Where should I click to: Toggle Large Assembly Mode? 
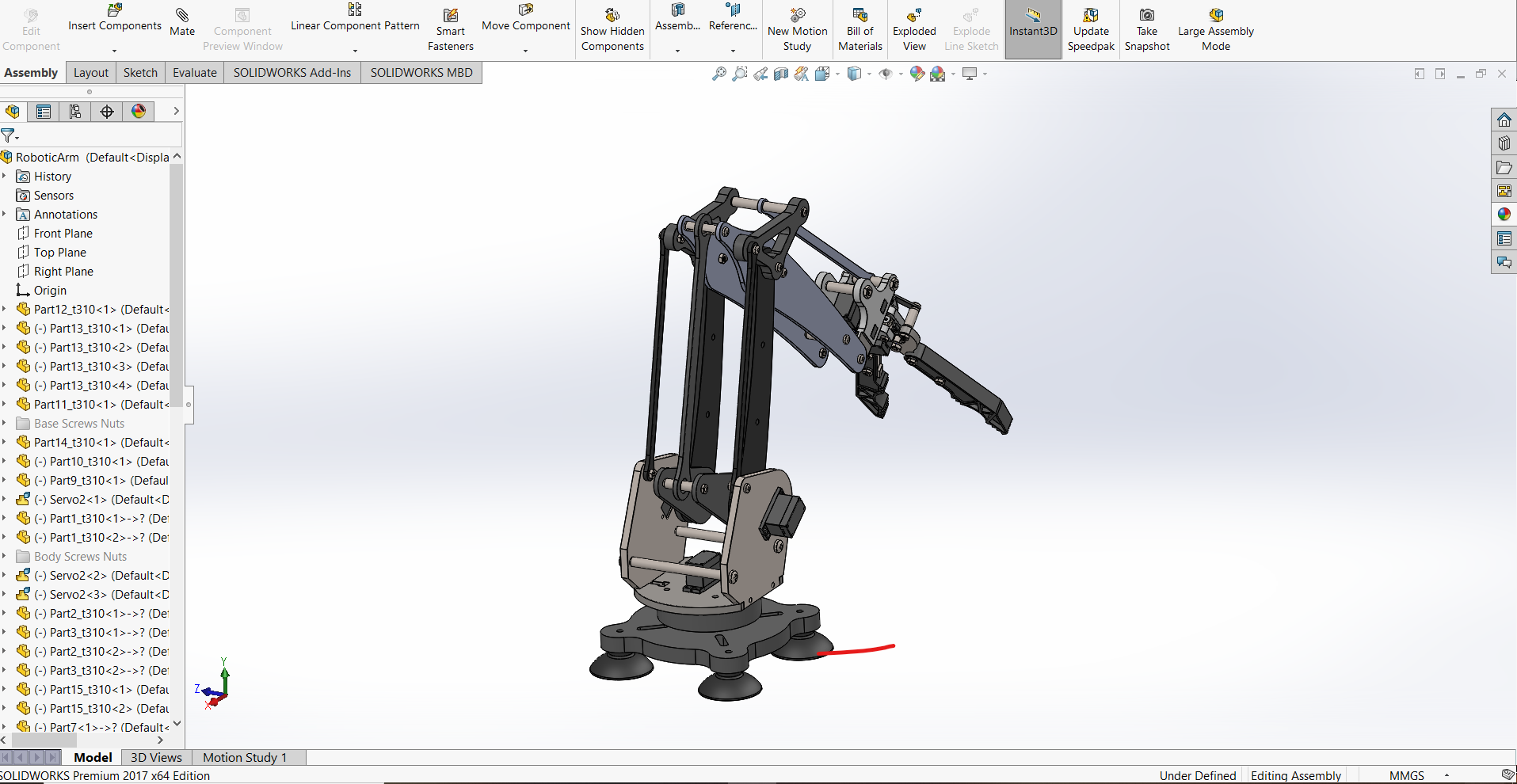pos(1216,30)
